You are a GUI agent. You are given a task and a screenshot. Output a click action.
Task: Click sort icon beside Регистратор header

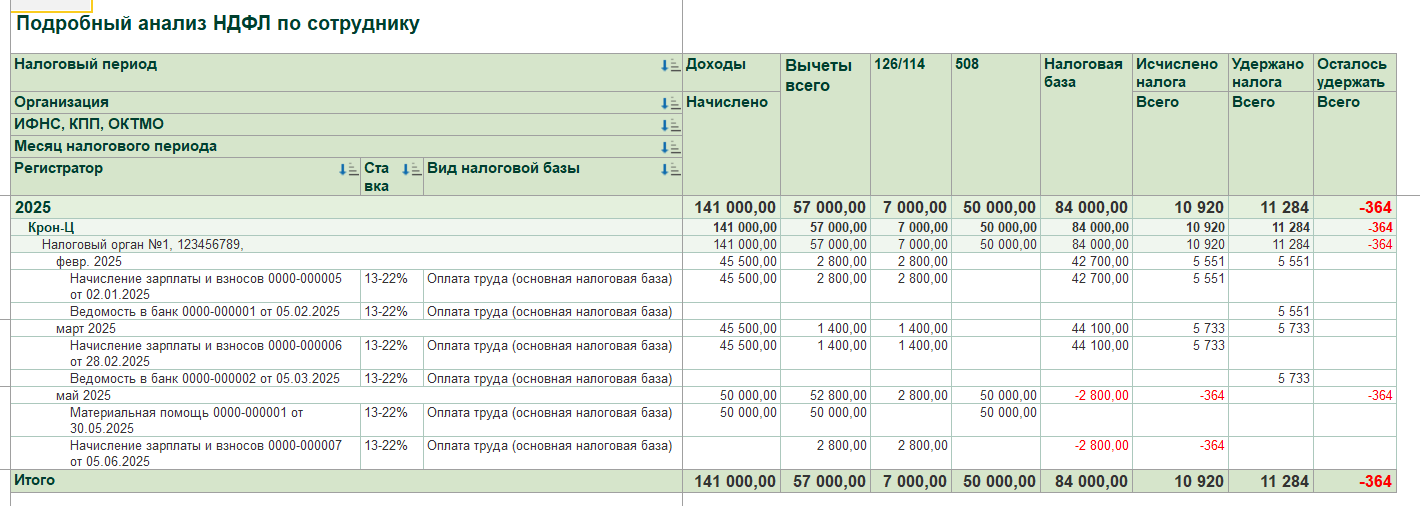coord(348,169)
